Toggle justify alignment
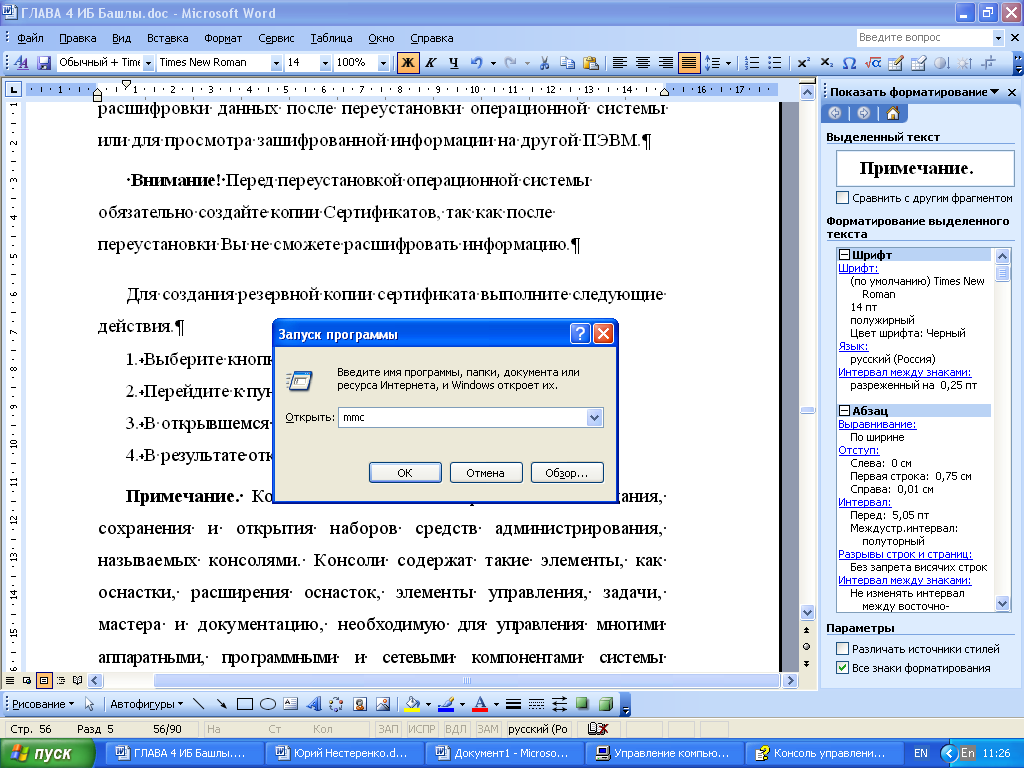The width and height of the screenshot is (1024, 768). point(688,63)
